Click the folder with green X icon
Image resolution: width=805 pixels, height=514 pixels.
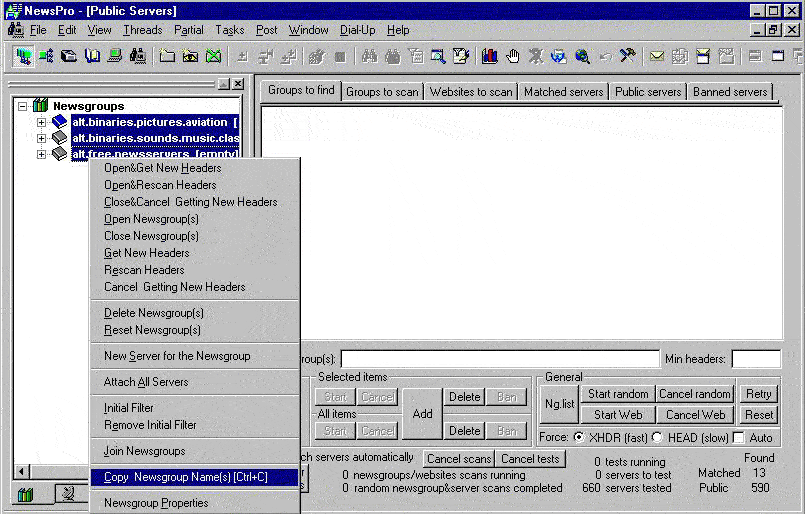(212, 56)
